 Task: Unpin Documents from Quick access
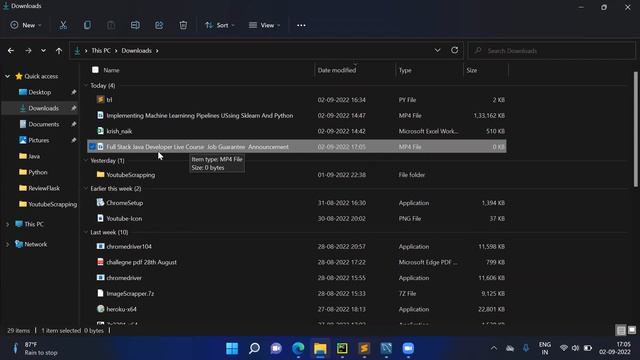[74, 124]
